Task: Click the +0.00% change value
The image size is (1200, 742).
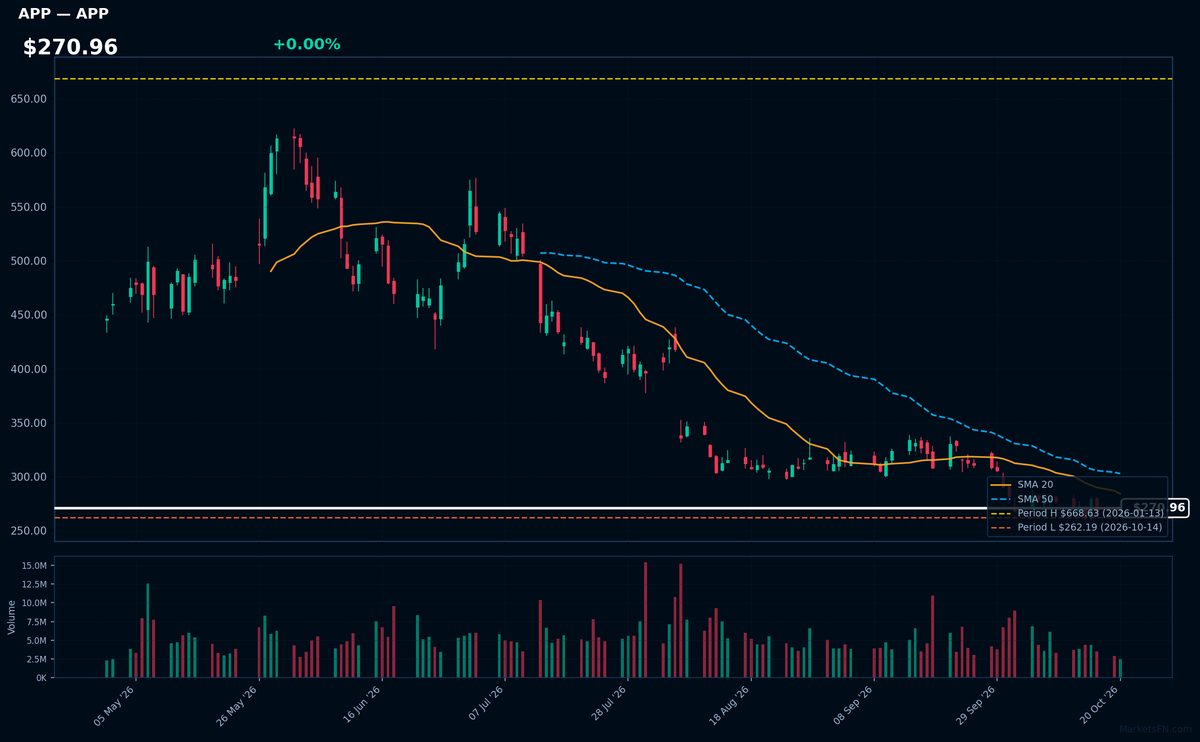Action: click(306, 44)
